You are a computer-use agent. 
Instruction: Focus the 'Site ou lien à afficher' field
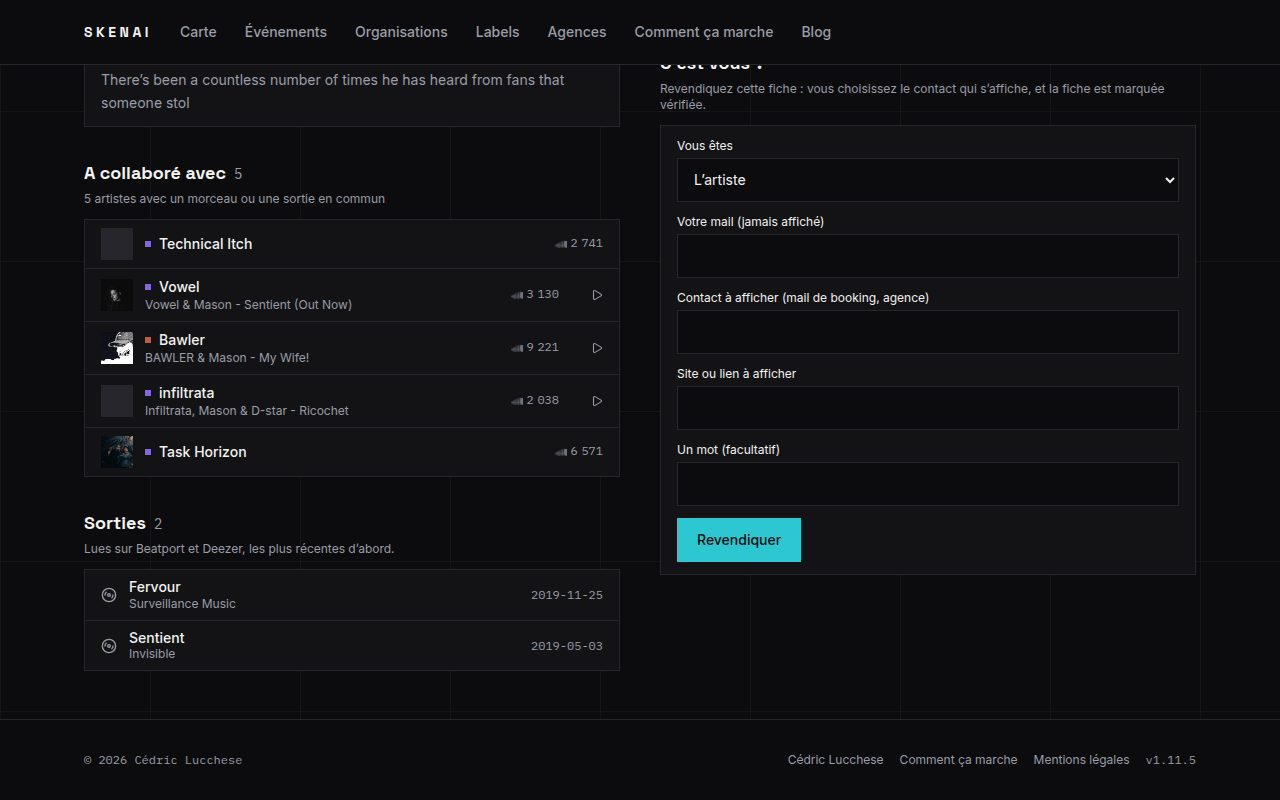click(928, 408)
